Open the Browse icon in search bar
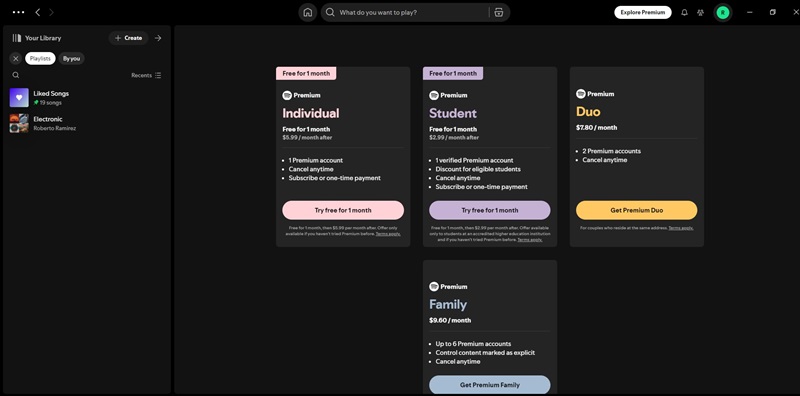This screenshot has height=396, width=800. pyautogui.click(x=499, y=12)
